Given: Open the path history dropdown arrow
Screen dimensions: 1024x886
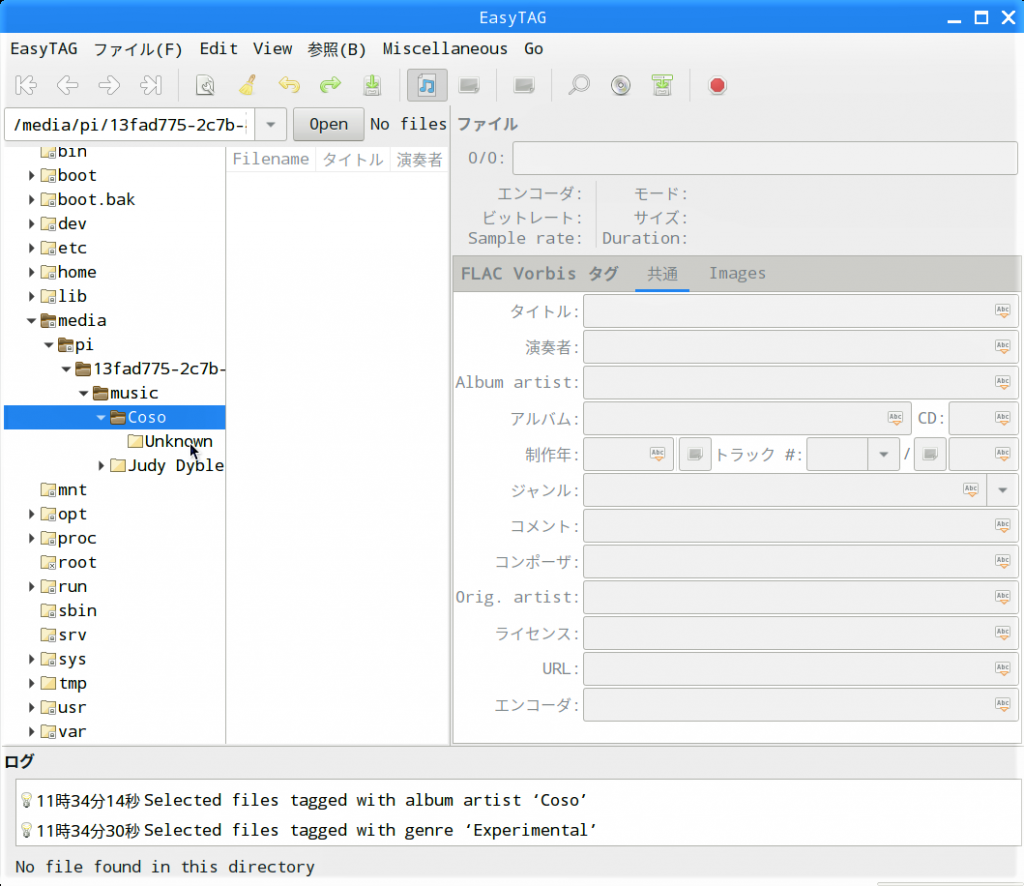Looking at the screenshot, I should 270,124.
